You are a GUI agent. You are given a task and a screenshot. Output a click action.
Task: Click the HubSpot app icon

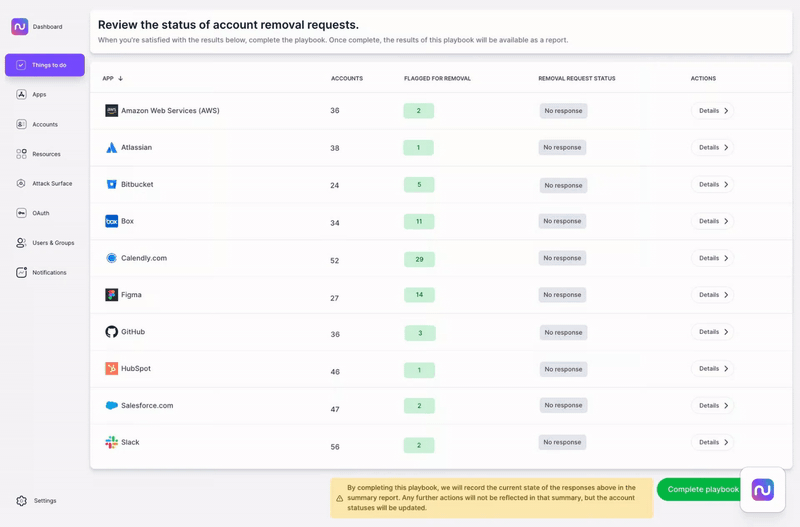pos(112,369)
